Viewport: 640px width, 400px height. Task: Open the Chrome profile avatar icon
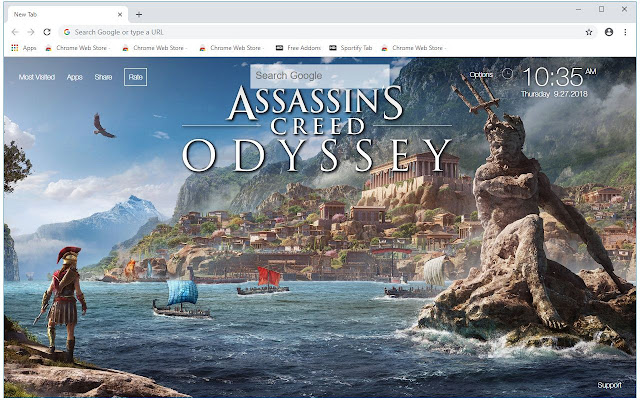[609, 32]
